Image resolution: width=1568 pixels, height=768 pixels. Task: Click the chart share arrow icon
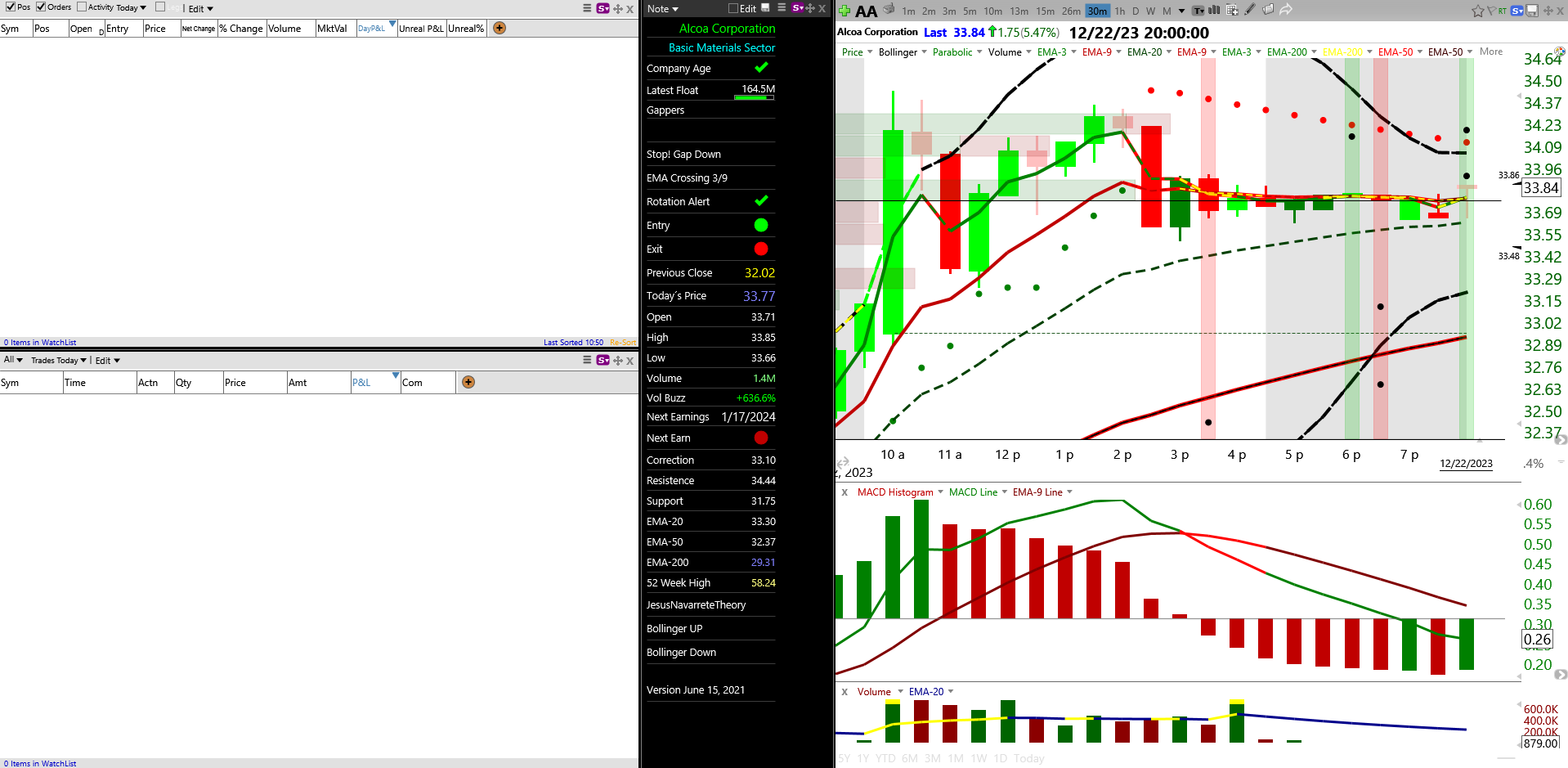click(x=1286, y=10)
